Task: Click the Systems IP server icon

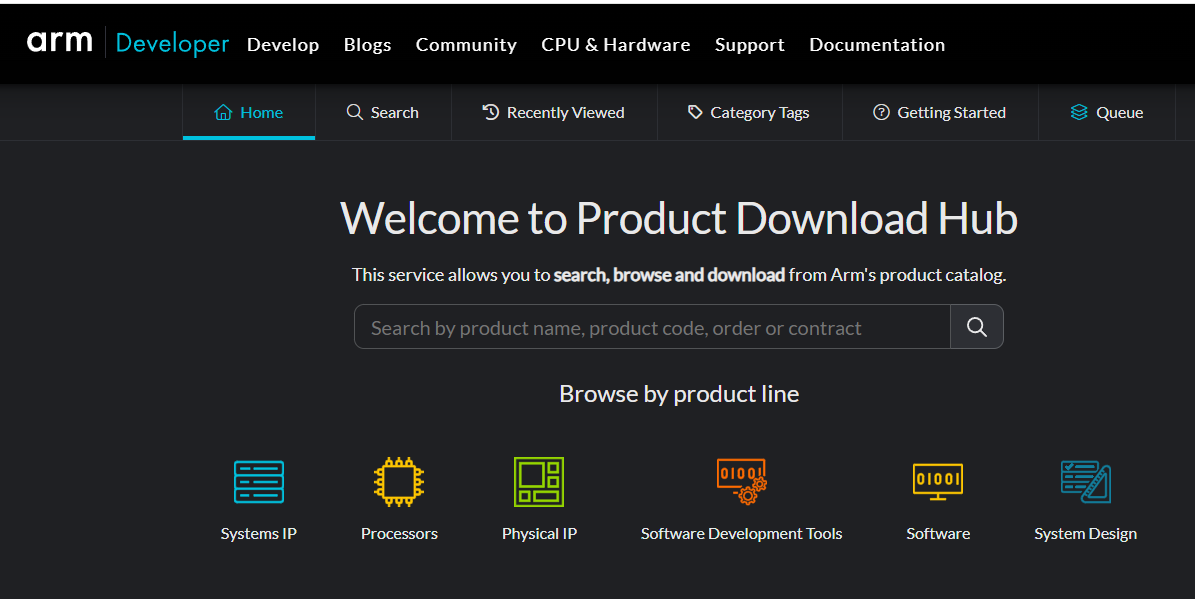Action: pos(258,482)
